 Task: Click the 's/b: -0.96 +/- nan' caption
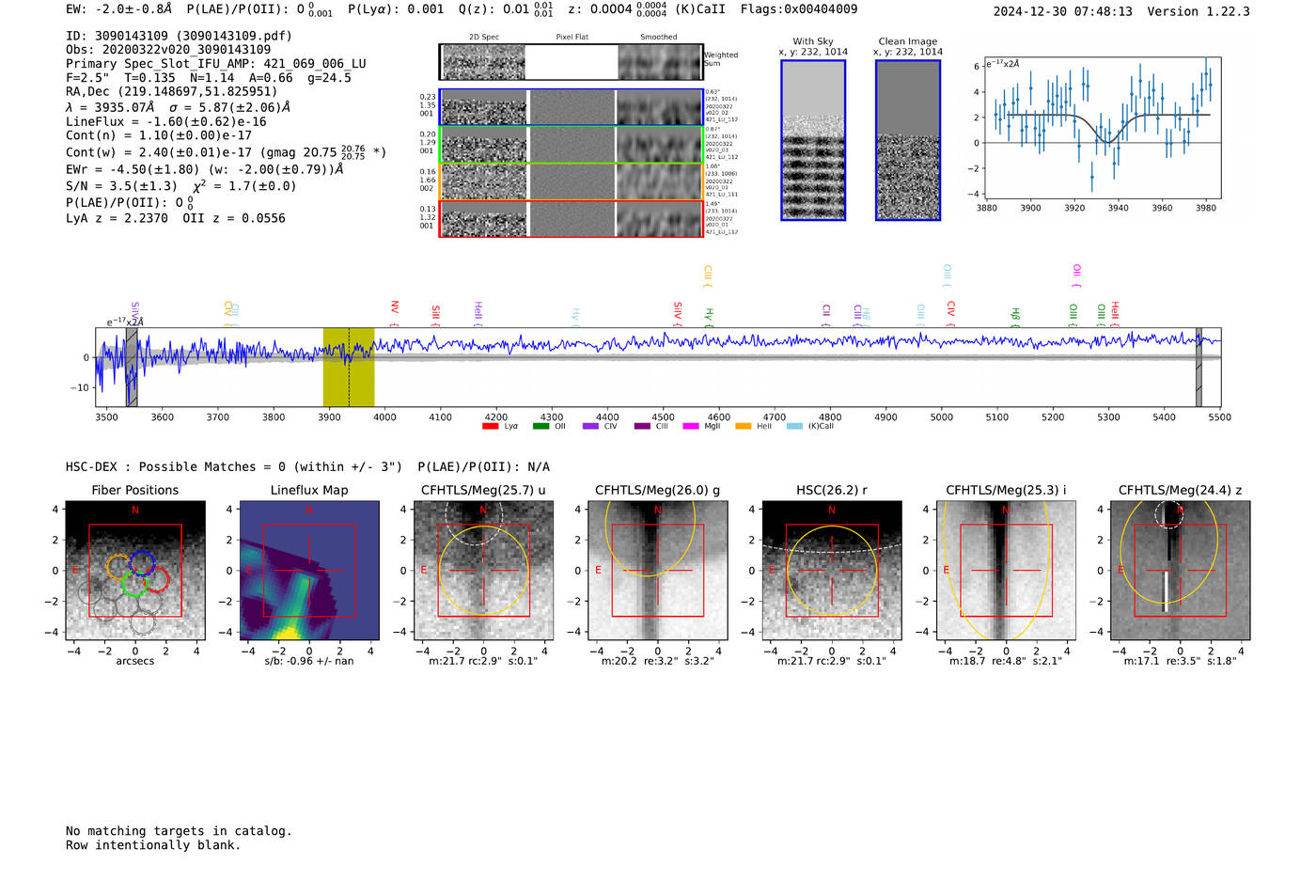point(309,661)
